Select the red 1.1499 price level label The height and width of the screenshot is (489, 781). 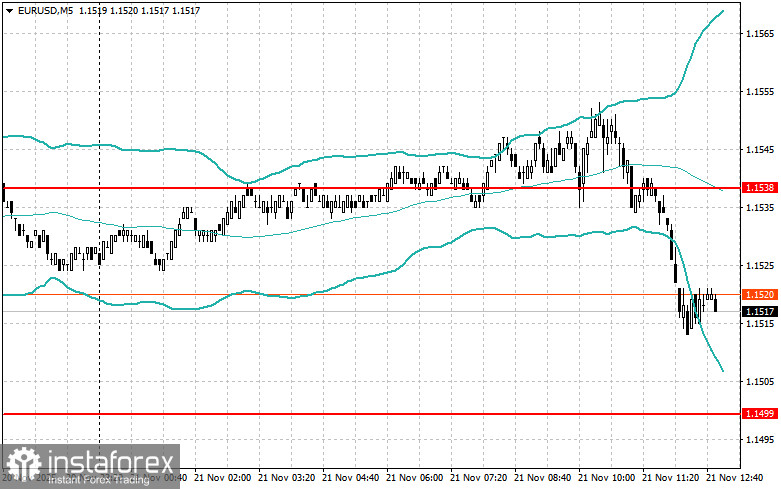(x=760, y=414)
